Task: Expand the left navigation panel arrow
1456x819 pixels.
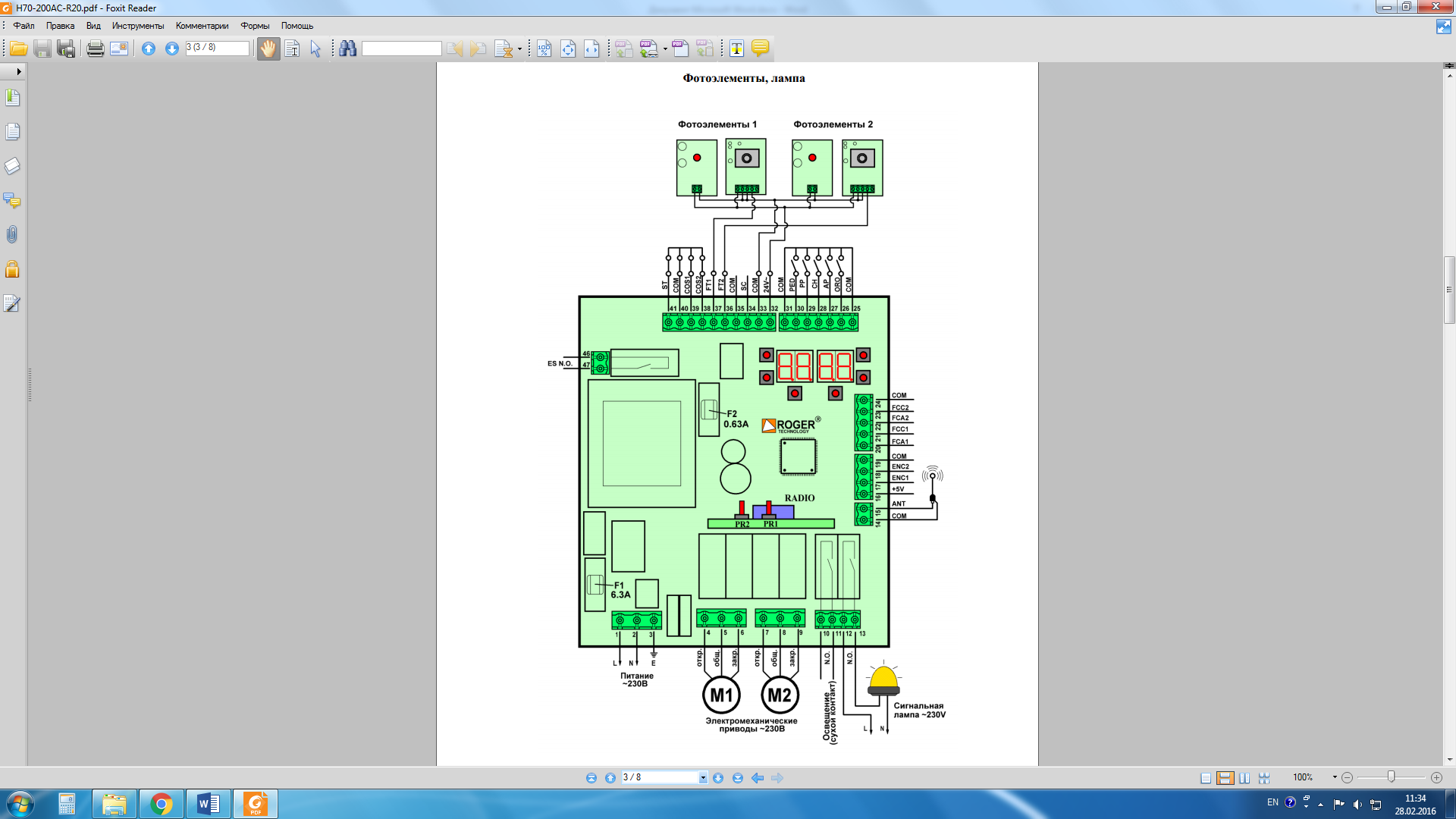Action: pos(18,71)
